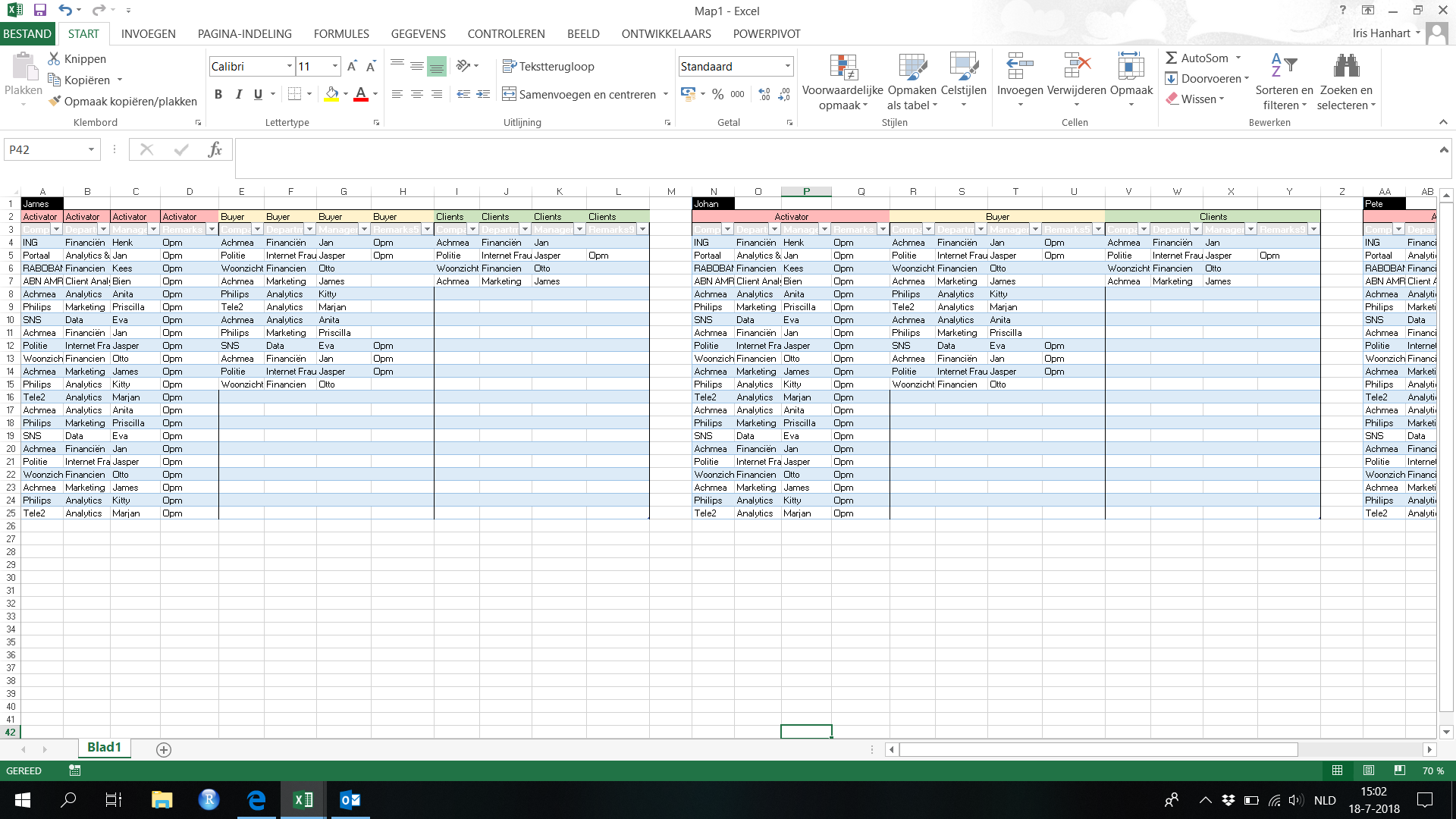Click the center align text icon
Image resolution: width=1456 pixels, height=819 pixels.
coord(416,94)
